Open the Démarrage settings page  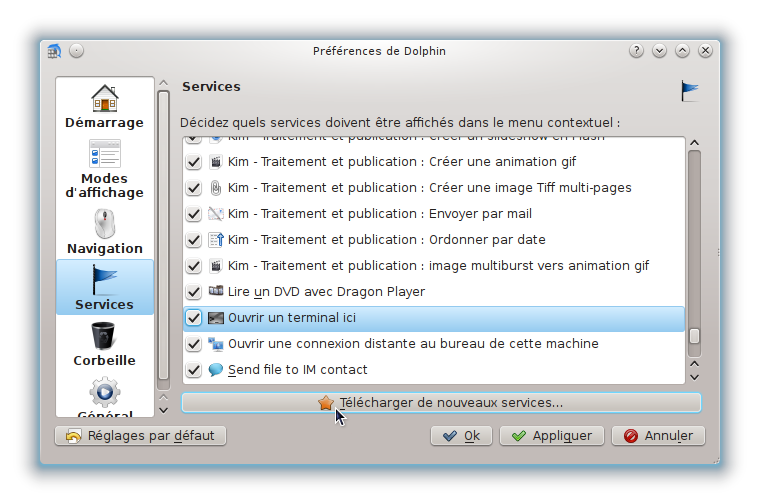tap(105, 106)
